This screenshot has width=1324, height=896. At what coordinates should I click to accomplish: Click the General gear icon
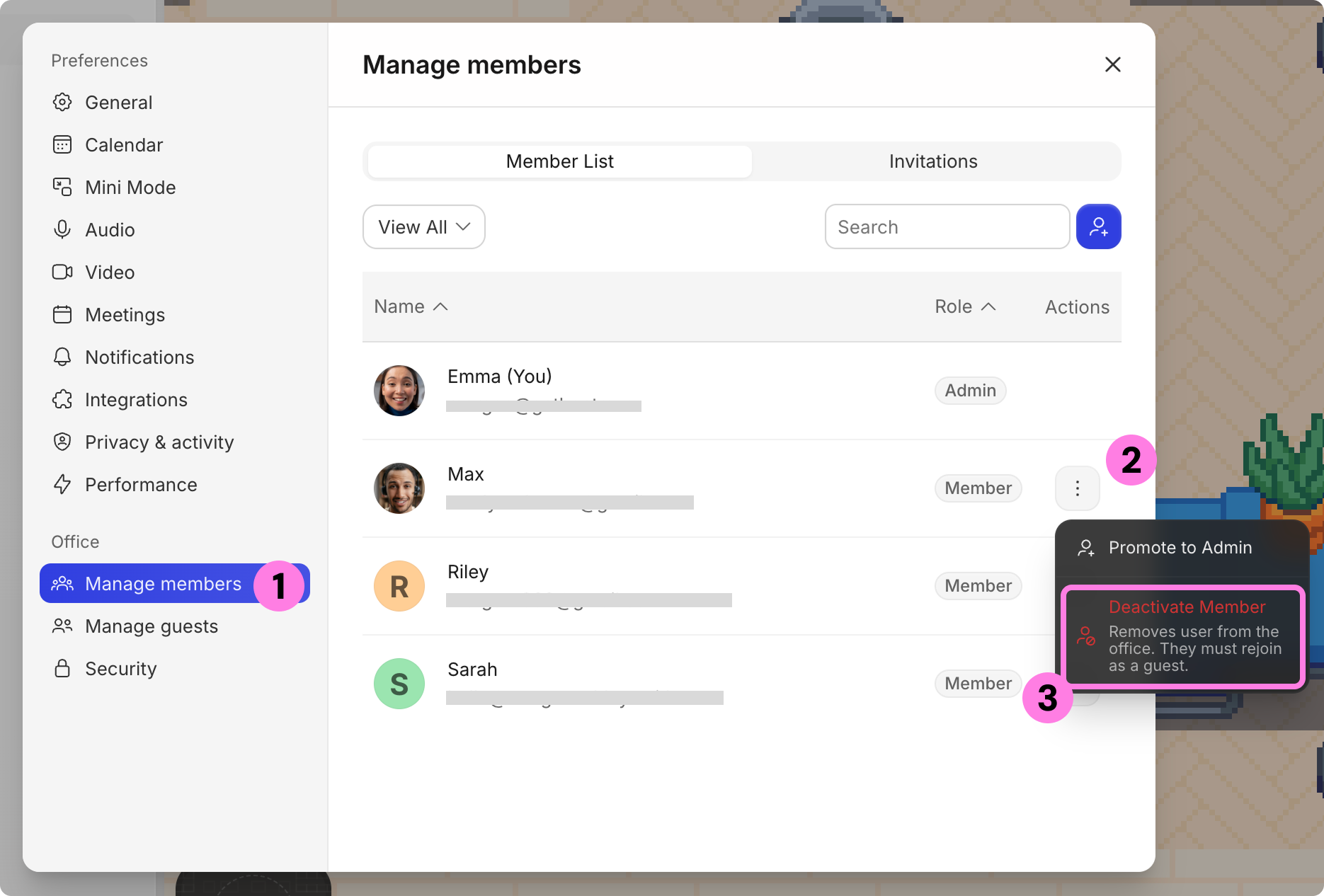62,103
